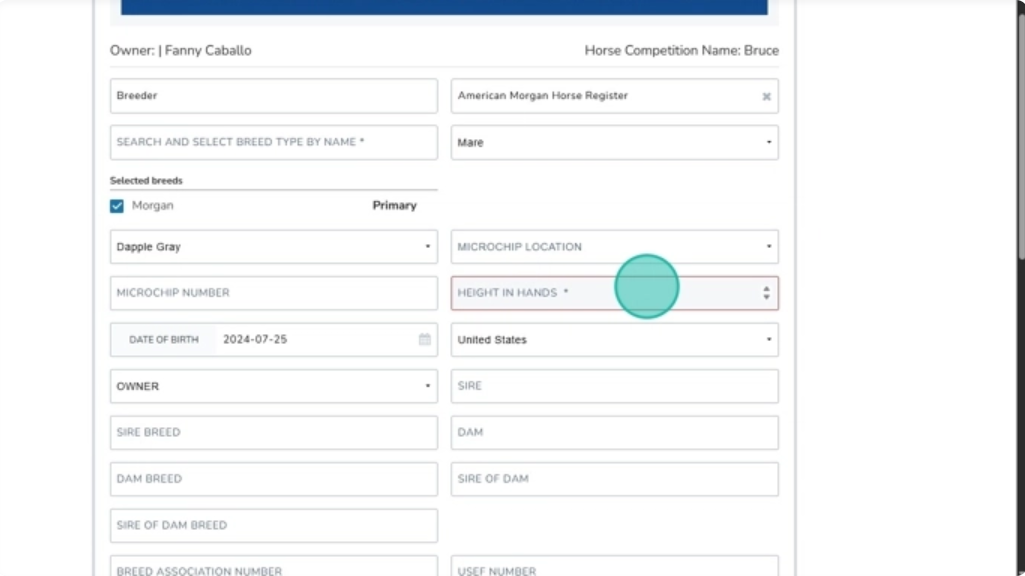Expand the Dapple Gray color dropdown
The image size is (1025, 576).
273,247
